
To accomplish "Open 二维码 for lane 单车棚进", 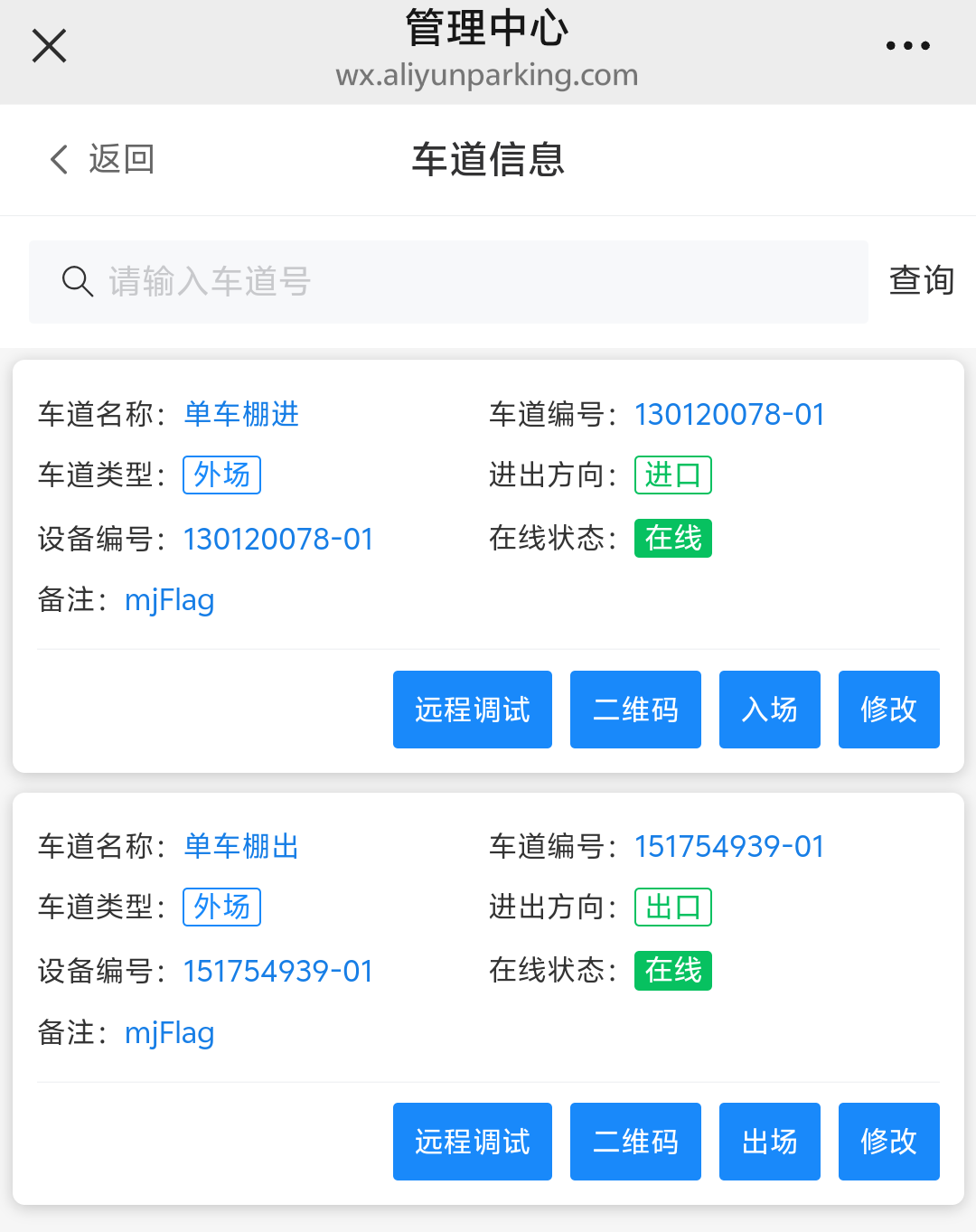I will (x=634, y=710).
